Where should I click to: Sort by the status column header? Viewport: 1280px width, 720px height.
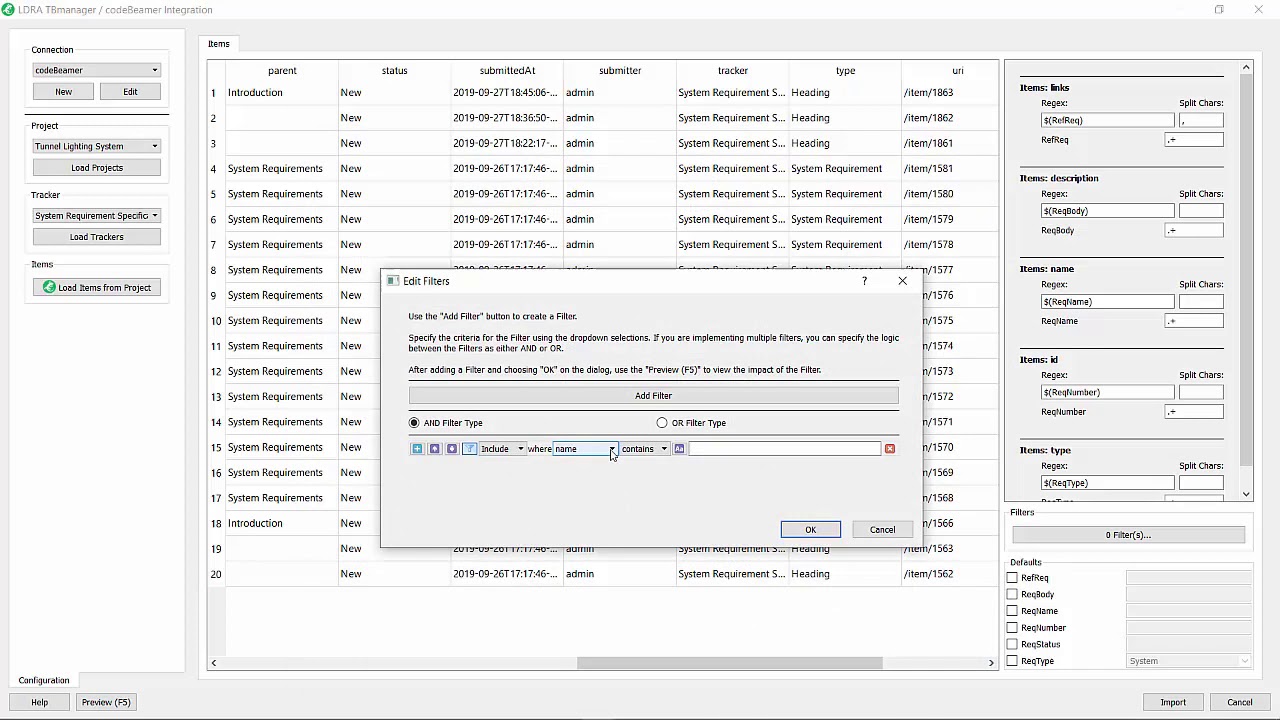[x=394, y=71]
